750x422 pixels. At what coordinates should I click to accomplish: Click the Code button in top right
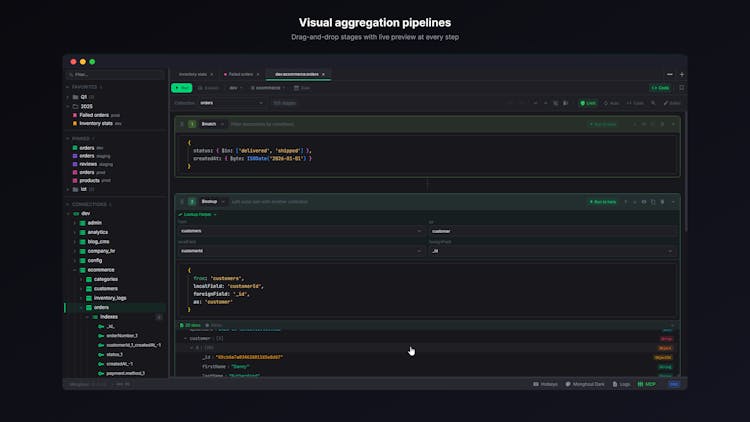660,88
